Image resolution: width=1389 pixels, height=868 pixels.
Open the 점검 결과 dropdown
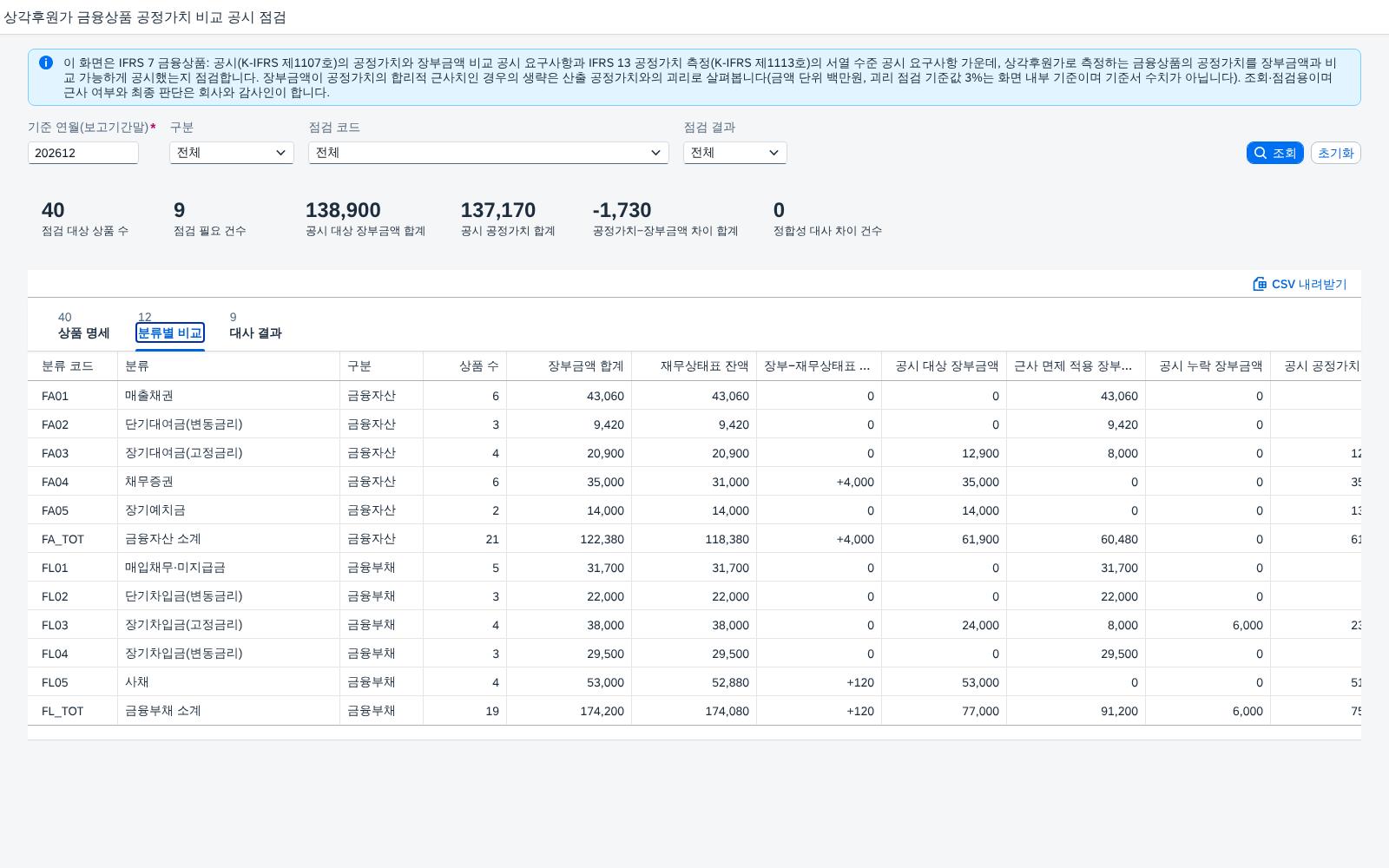tap(735, 153)
